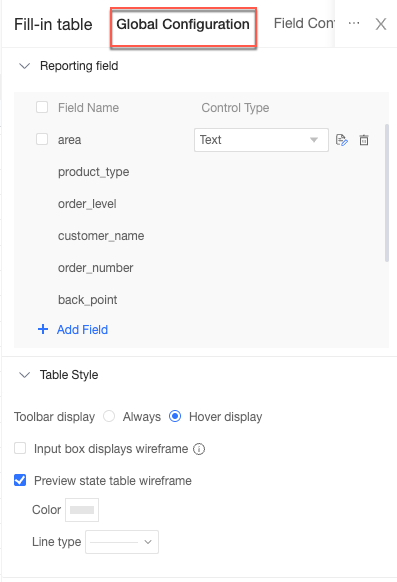Select the order_number field row
This screenshot has height=582, width=397.
[96, 268]
